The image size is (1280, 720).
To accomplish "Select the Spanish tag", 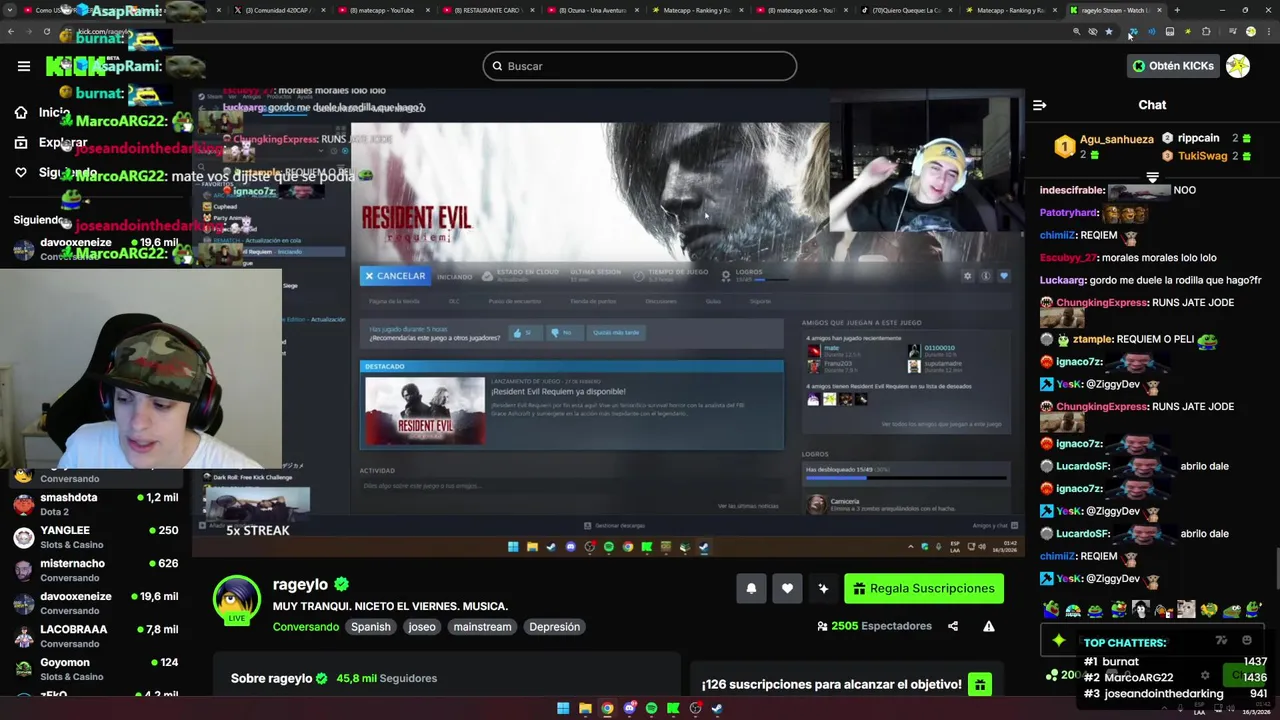I will coord(370,627).
